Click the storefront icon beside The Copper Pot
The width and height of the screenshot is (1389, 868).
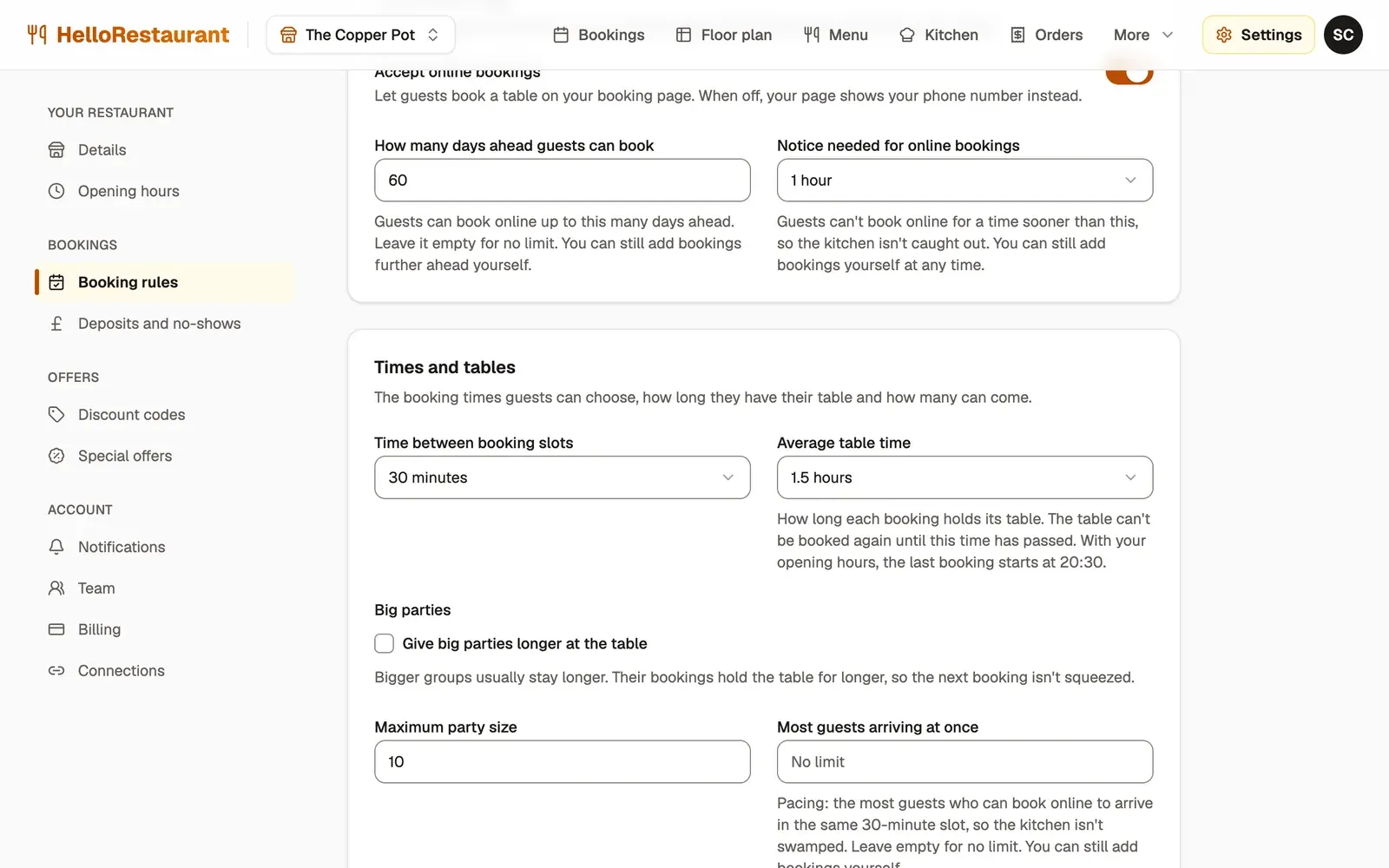pos(288,35)
